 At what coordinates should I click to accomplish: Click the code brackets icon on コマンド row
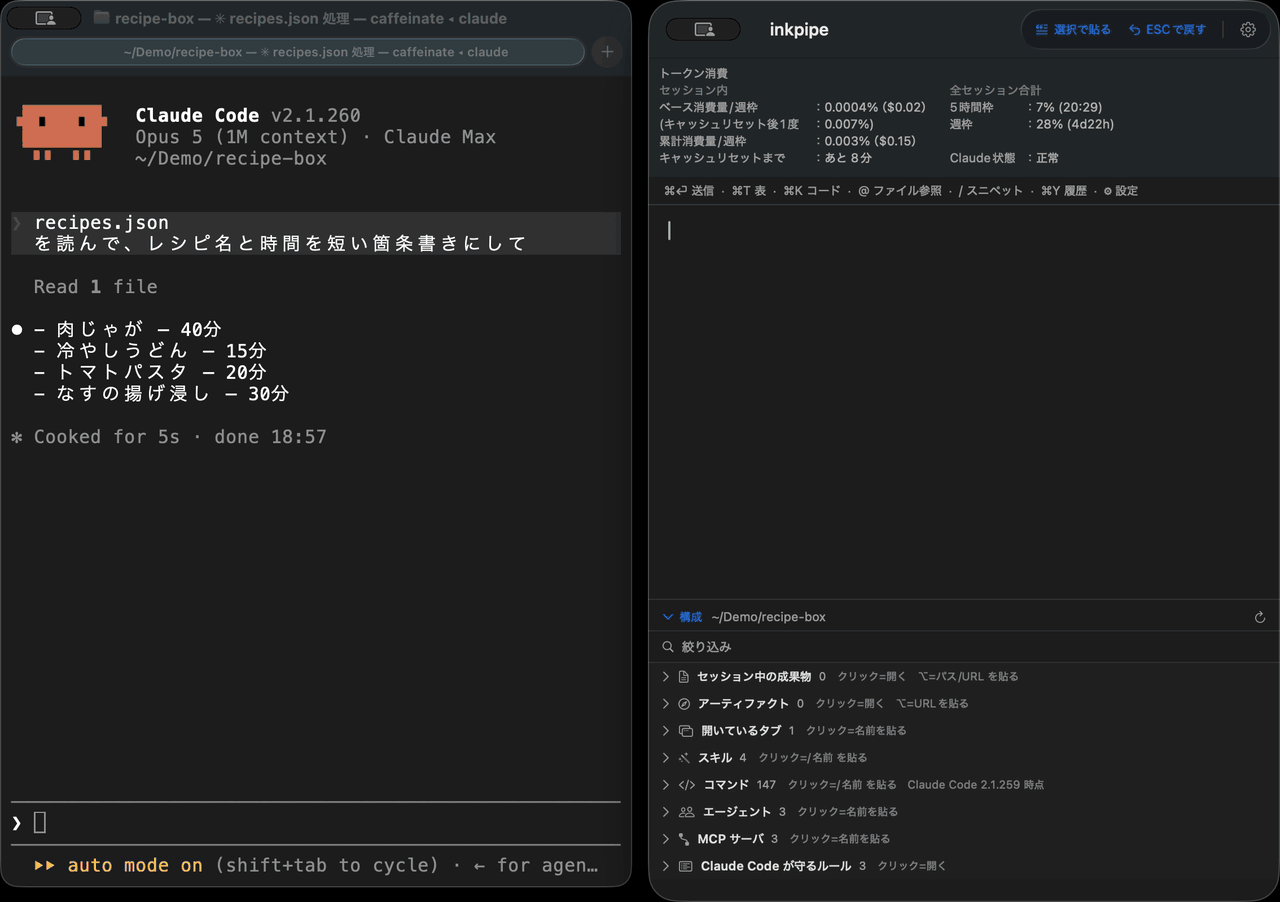(x=687, y=785)
